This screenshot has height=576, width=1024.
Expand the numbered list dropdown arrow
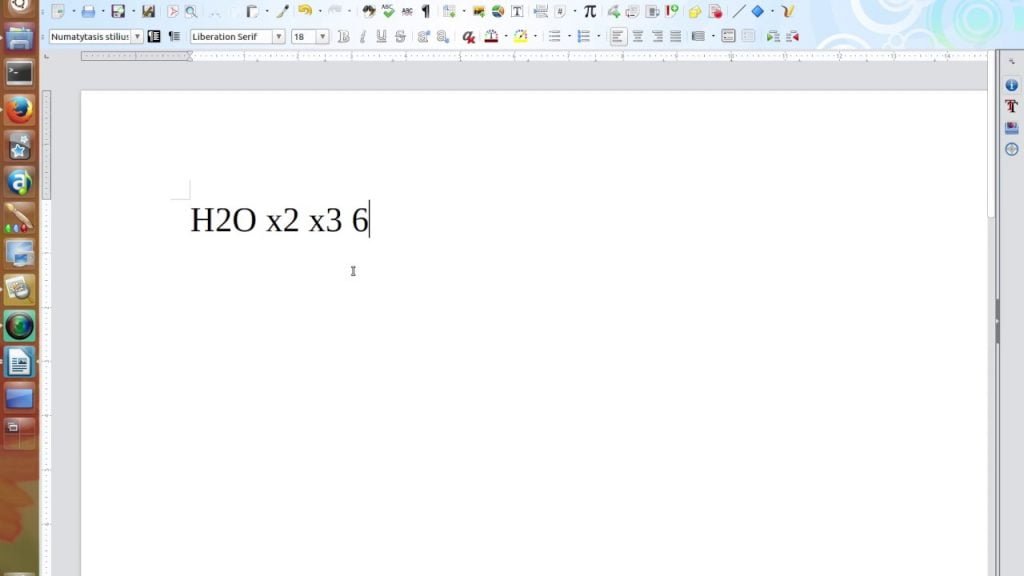tap(599, 37)
